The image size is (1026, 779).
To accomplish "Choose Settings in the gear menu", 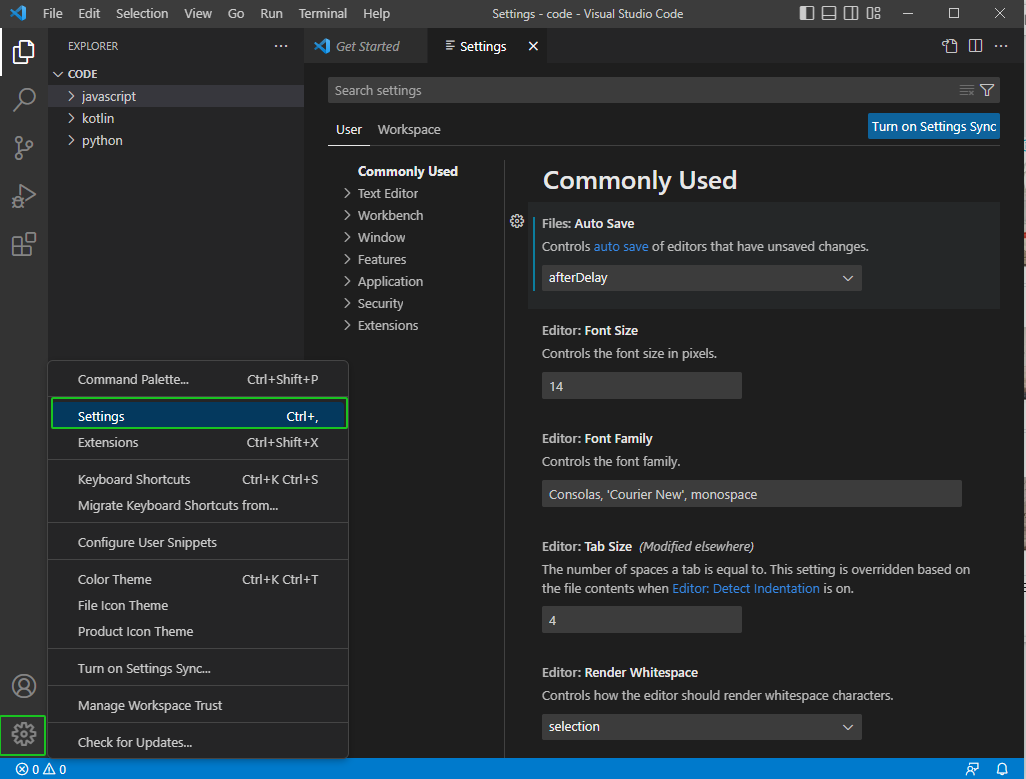I will [198, 416].
